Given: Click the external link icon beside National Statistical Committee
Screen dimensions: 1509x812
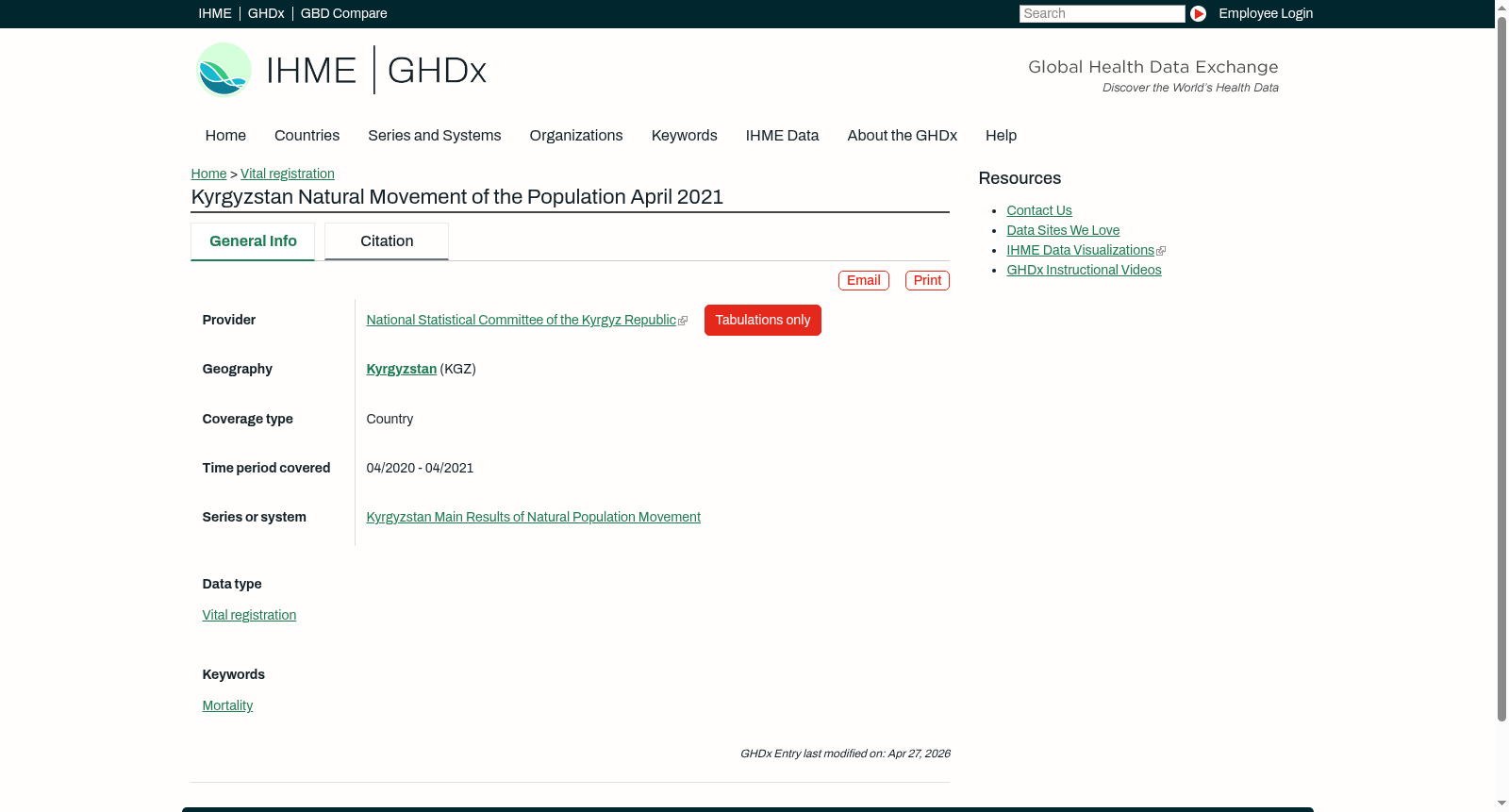Looking at the screenshot, I should [x=683, y=321].
